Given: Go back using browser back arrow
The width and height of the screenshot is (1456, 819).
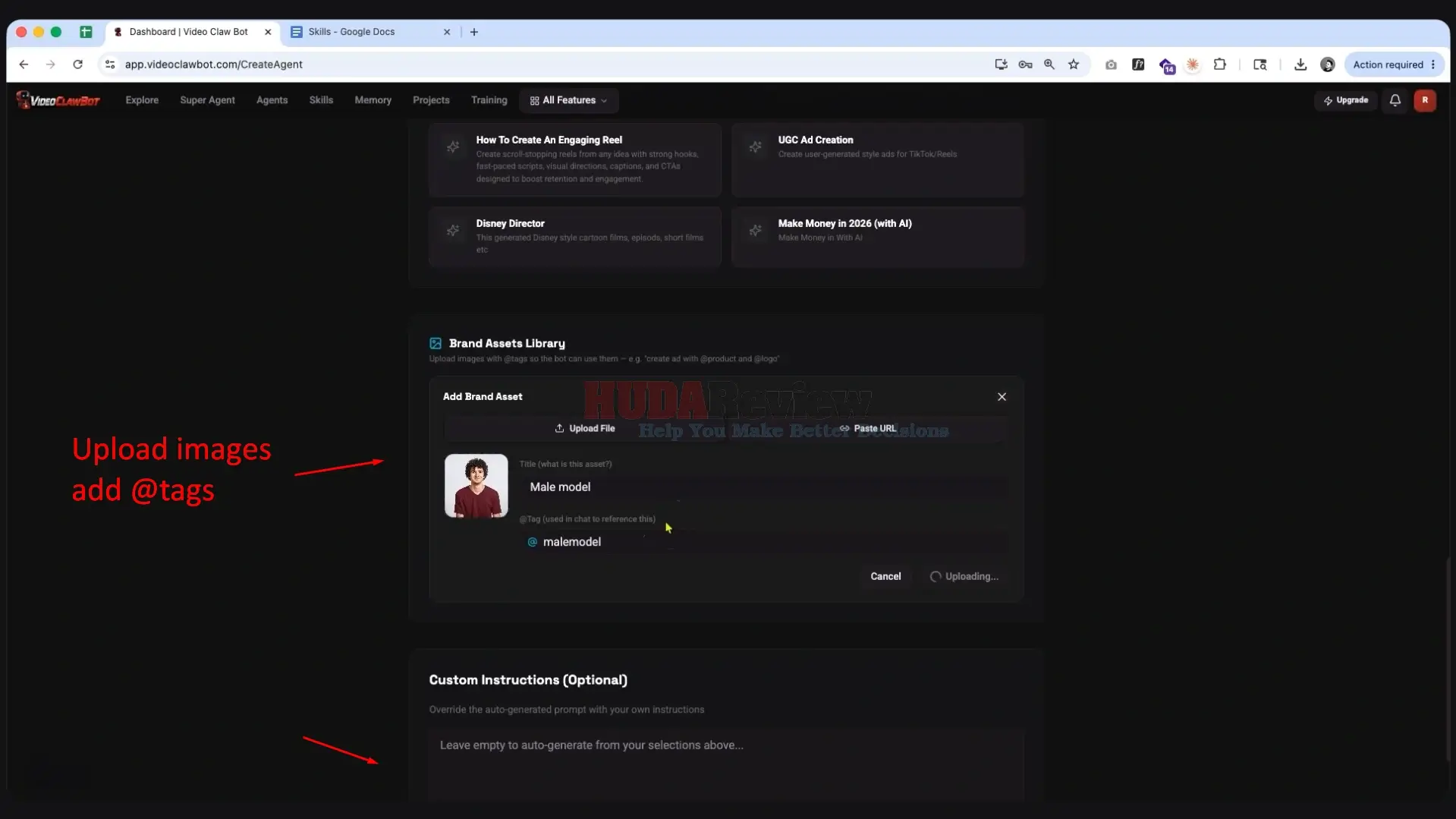Looking at the screenshot, I should pos(24,65).
